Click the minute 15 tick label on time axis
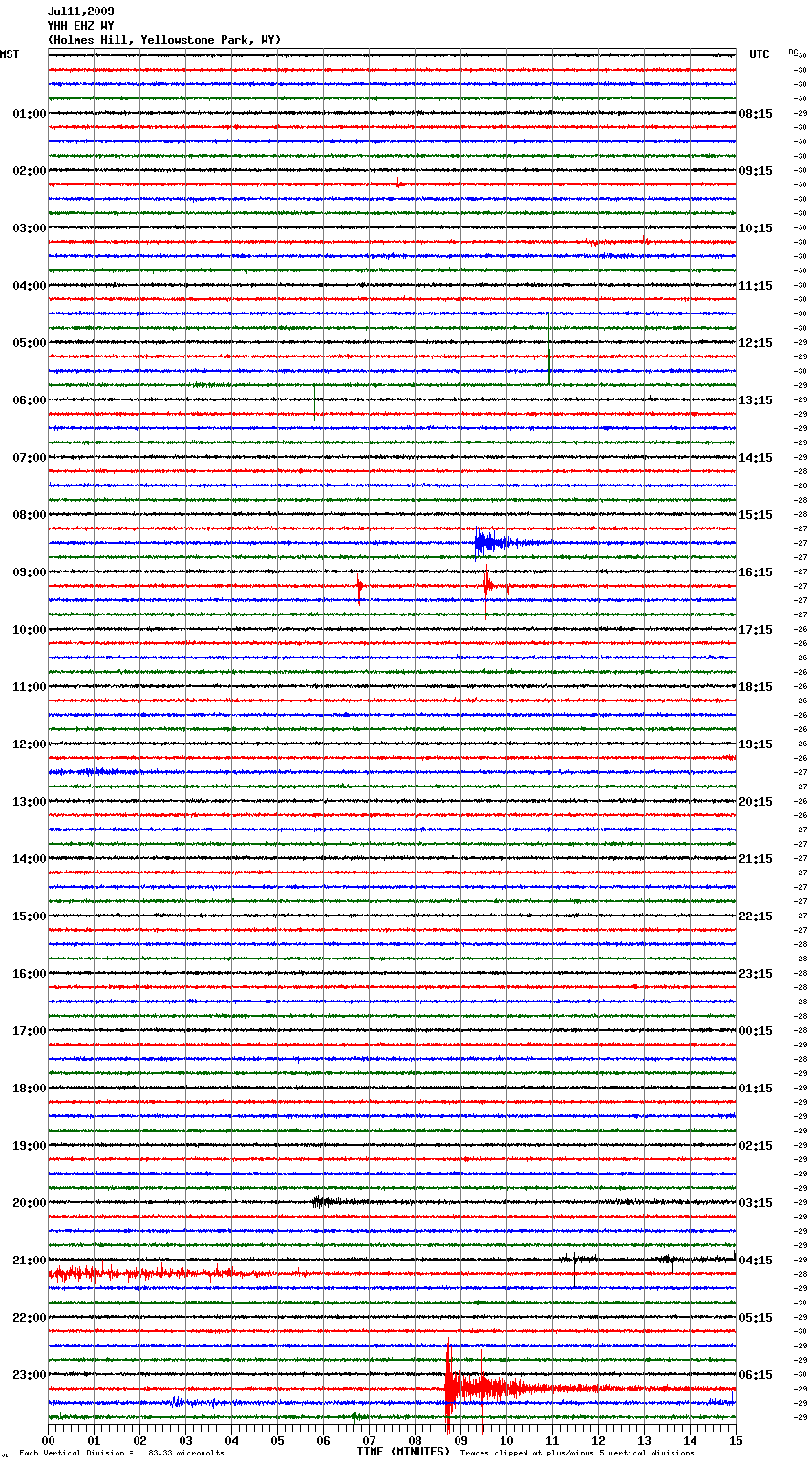The image size is (812, 1466). [736, 1440]
